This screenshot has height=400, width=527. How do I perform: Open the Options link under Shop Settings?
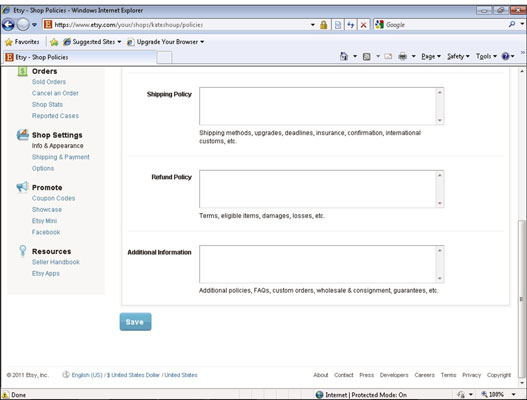click(43, 168)
